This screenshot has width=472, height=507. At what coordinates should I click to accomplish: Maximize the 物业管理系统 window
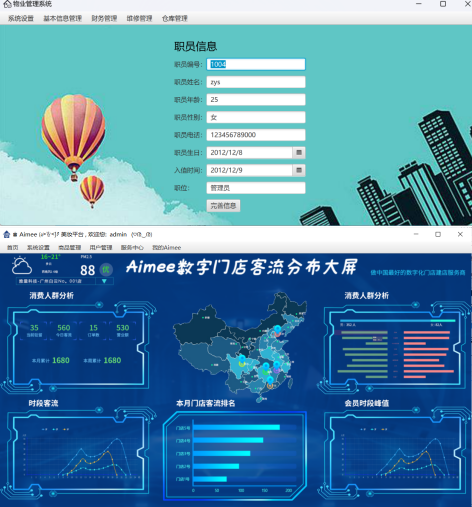[443, 4]
